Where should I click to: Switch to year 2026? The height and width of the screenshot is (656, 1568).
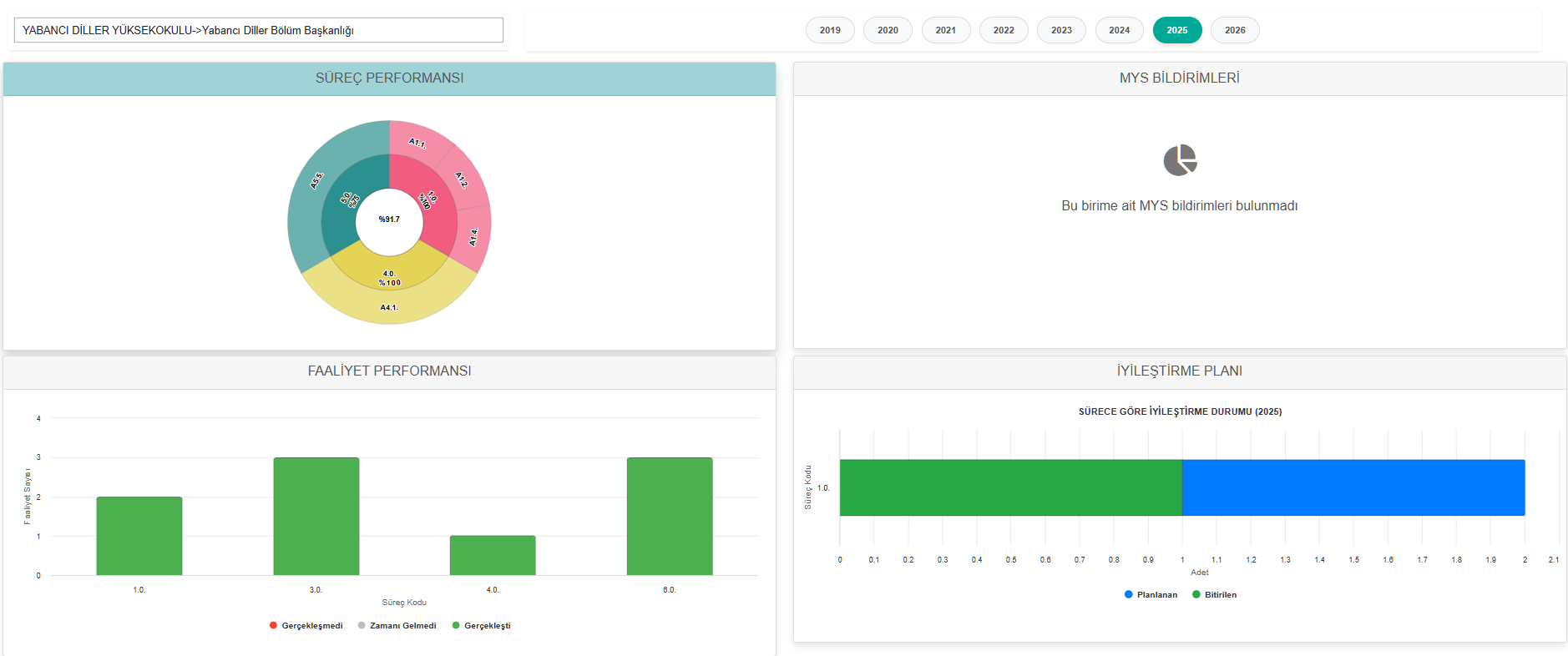(1234, 30)
